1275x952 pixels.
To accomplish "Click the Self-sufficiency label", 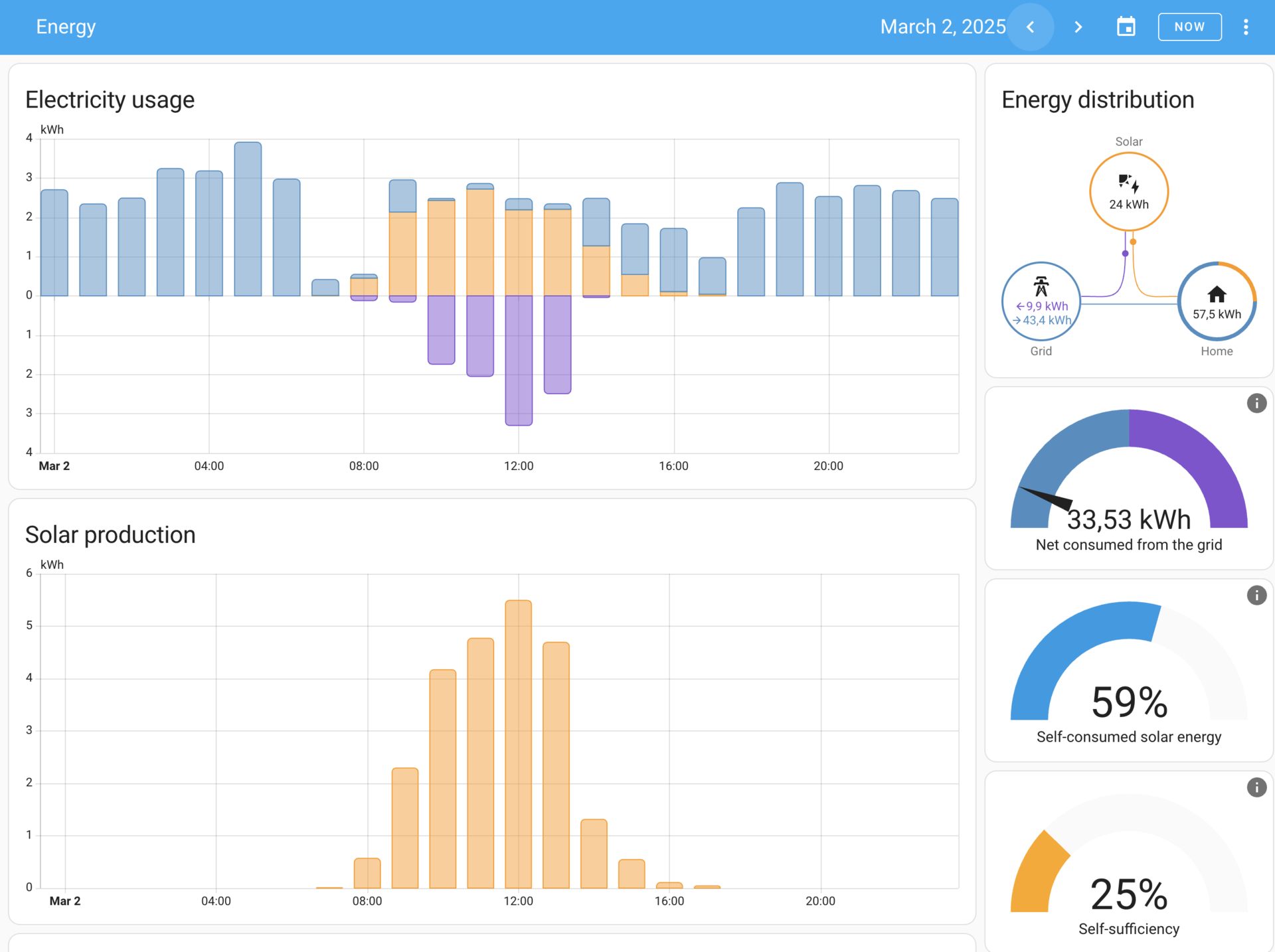I will (x=1129, y=929).
